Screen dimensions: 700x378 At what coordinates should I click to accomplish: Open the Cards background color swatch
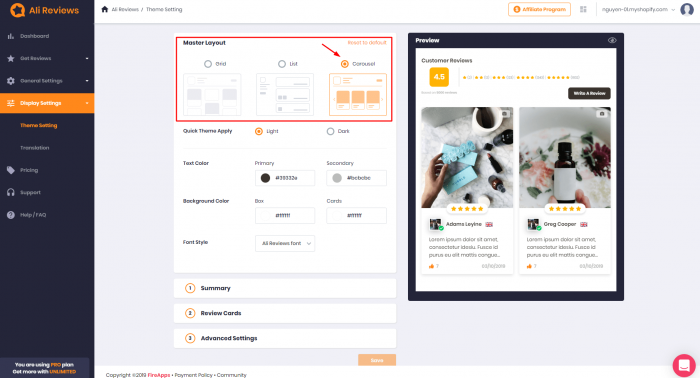(x=337, y=216)
